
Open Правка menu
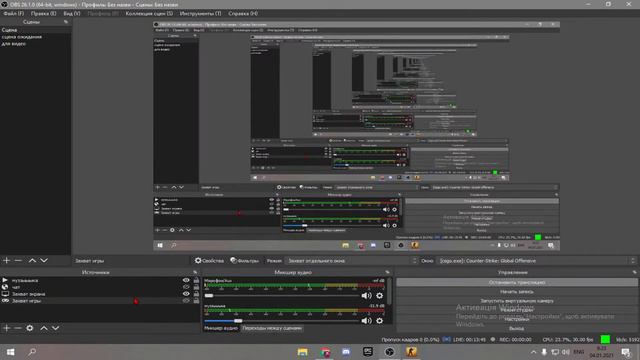[44, 13]
